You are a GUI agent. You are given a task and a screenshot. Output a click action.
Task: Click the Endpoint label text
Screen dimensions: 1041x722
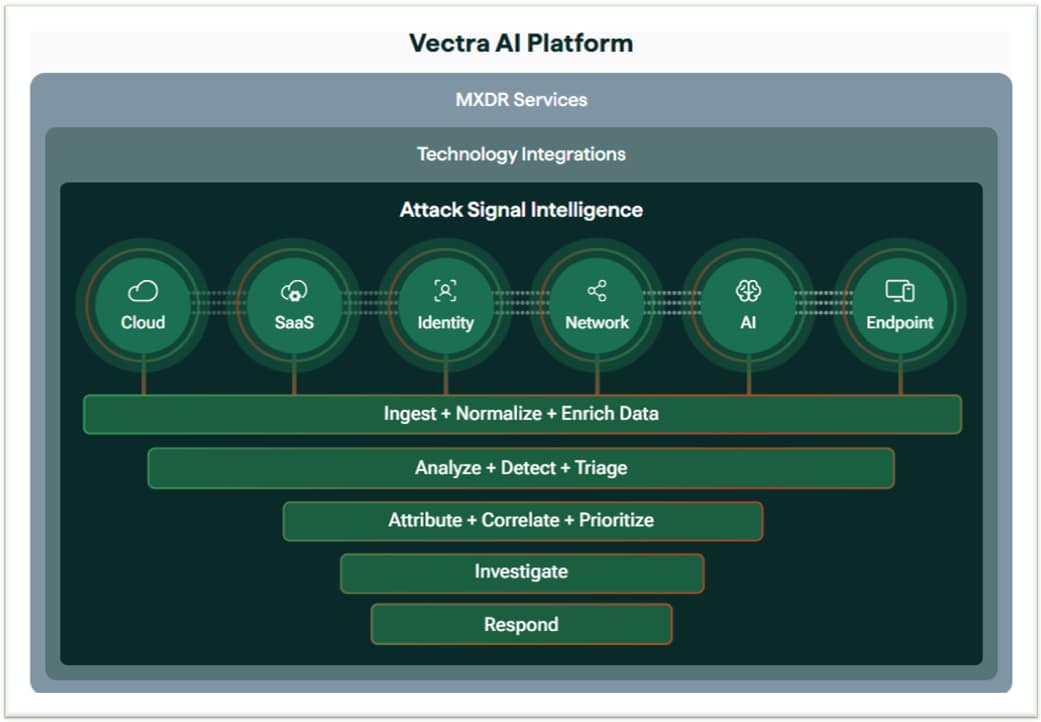coord(899,323)
